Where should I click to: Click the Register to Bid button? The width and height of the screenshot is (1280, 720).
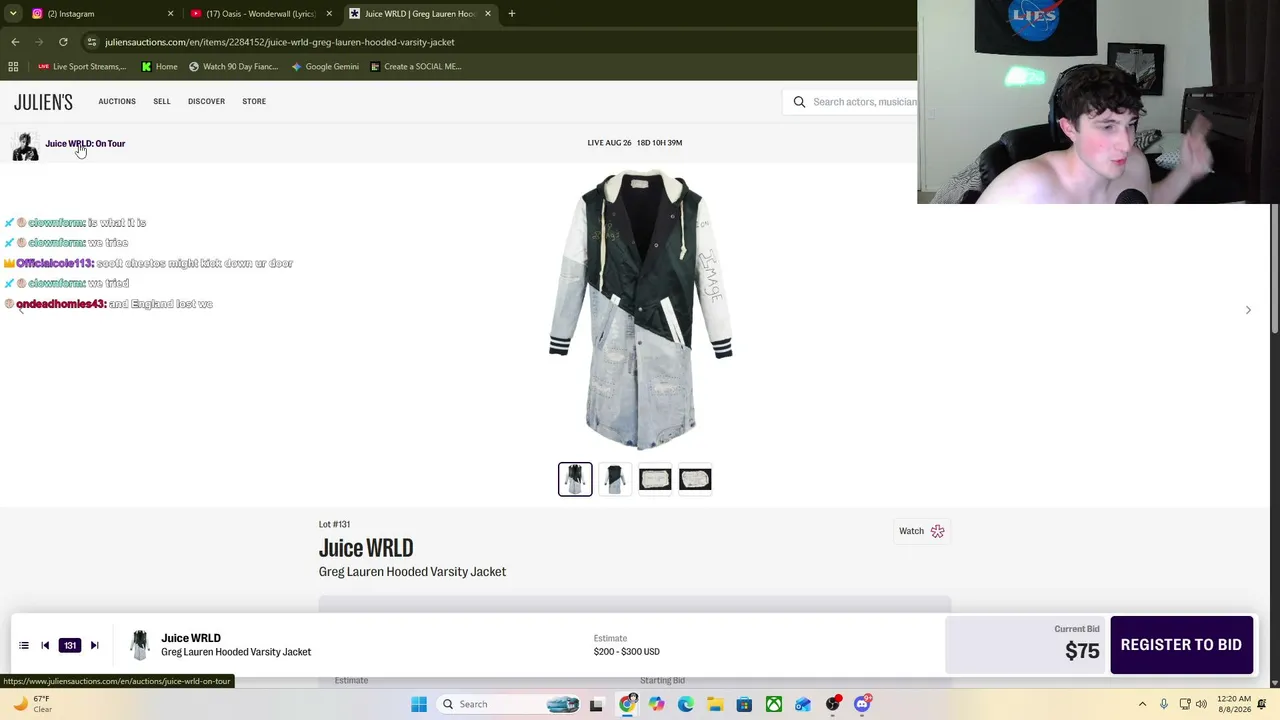(x=1181, y=645)
